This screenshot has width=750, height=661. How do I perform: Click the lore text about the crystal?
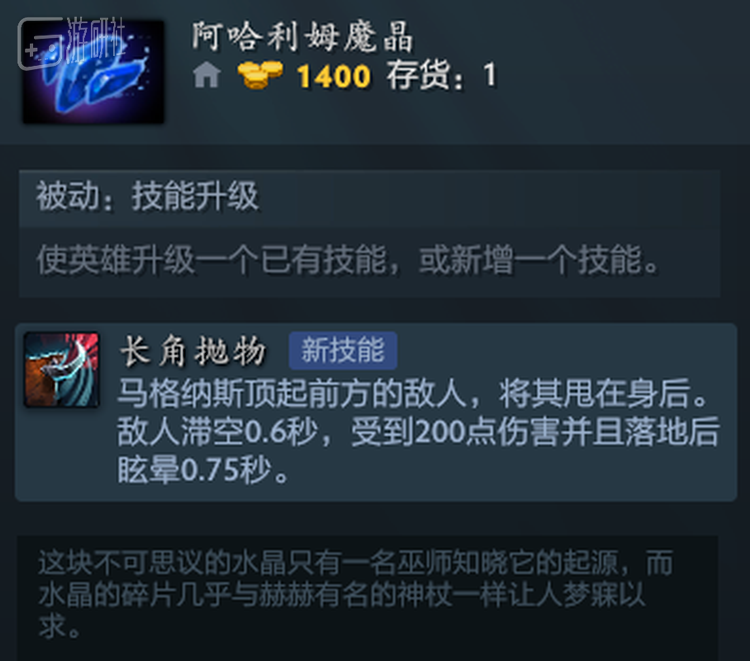[x=356, y=594]
